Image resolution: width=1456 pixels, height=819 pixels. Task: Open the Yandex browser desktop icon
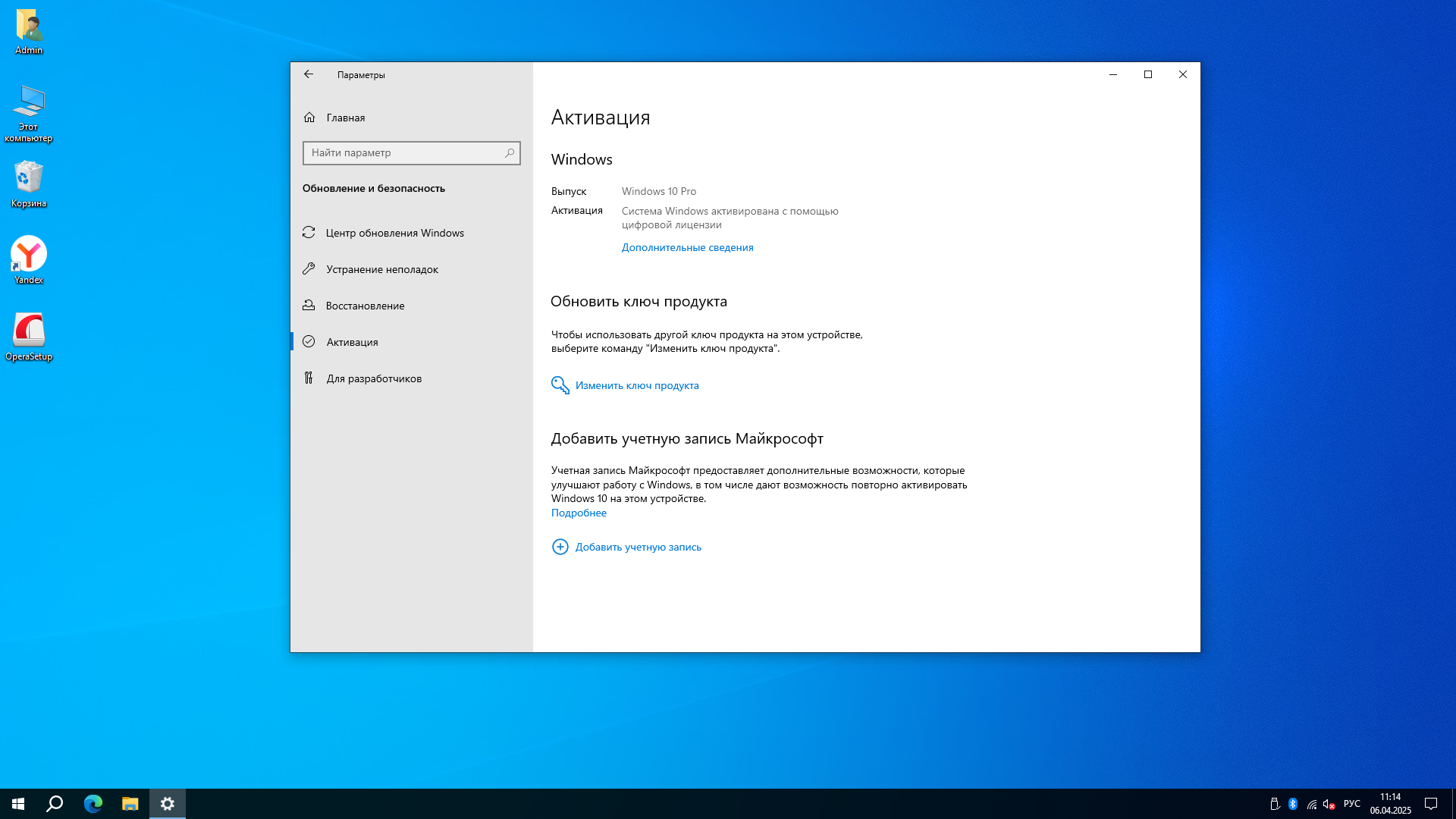tap(29, 255)
